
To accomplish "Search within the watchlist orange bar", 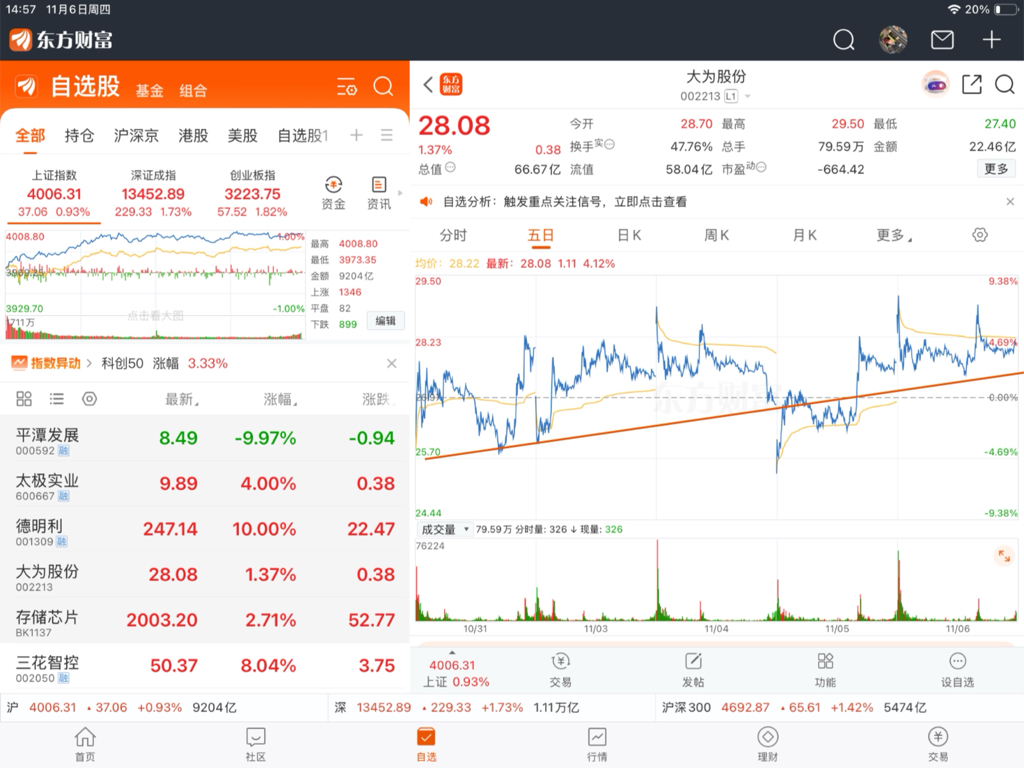I will pos(383,86).
